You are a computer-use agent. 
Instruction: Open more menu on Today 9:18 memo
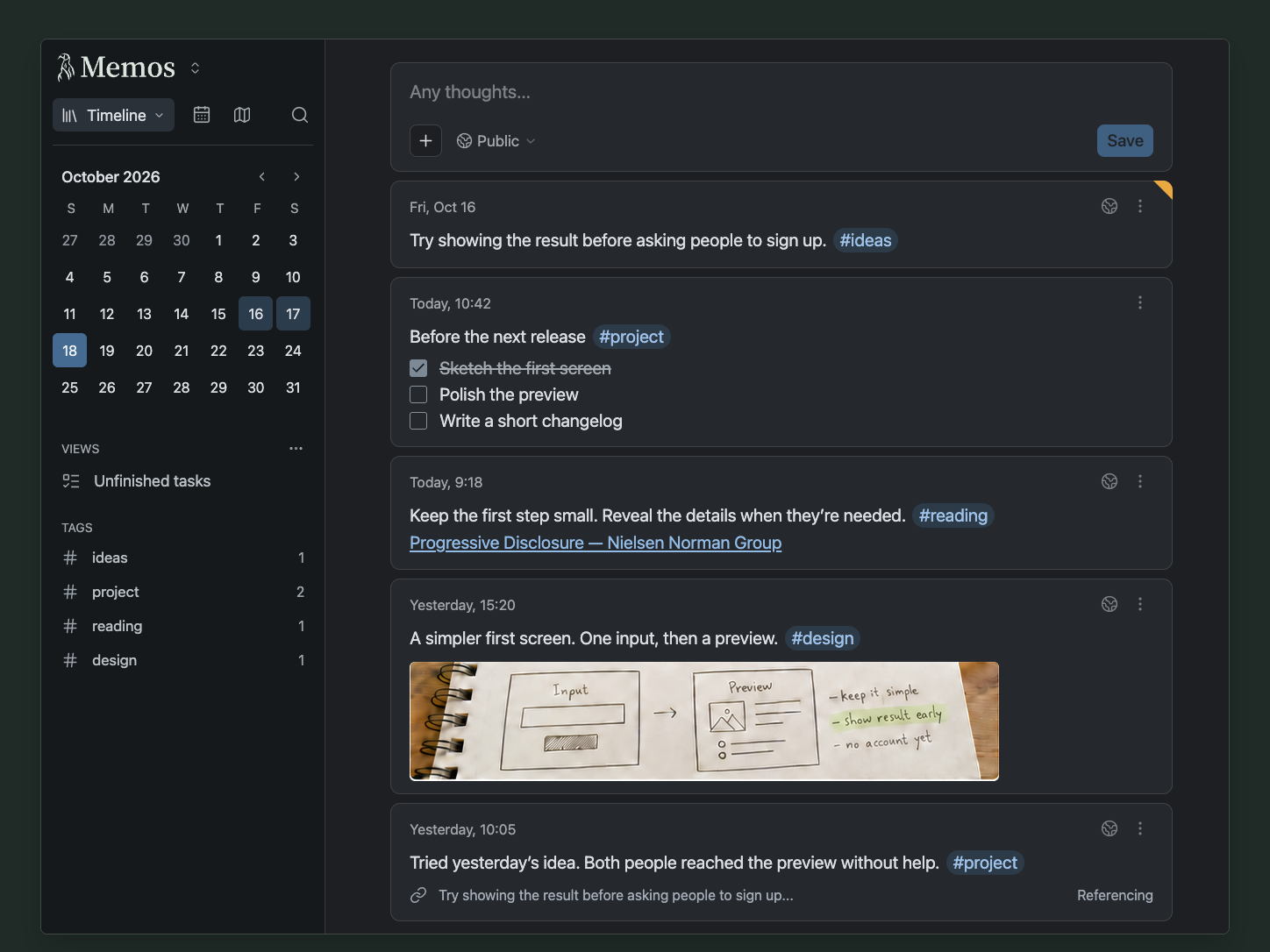[x=1140, y=481]
